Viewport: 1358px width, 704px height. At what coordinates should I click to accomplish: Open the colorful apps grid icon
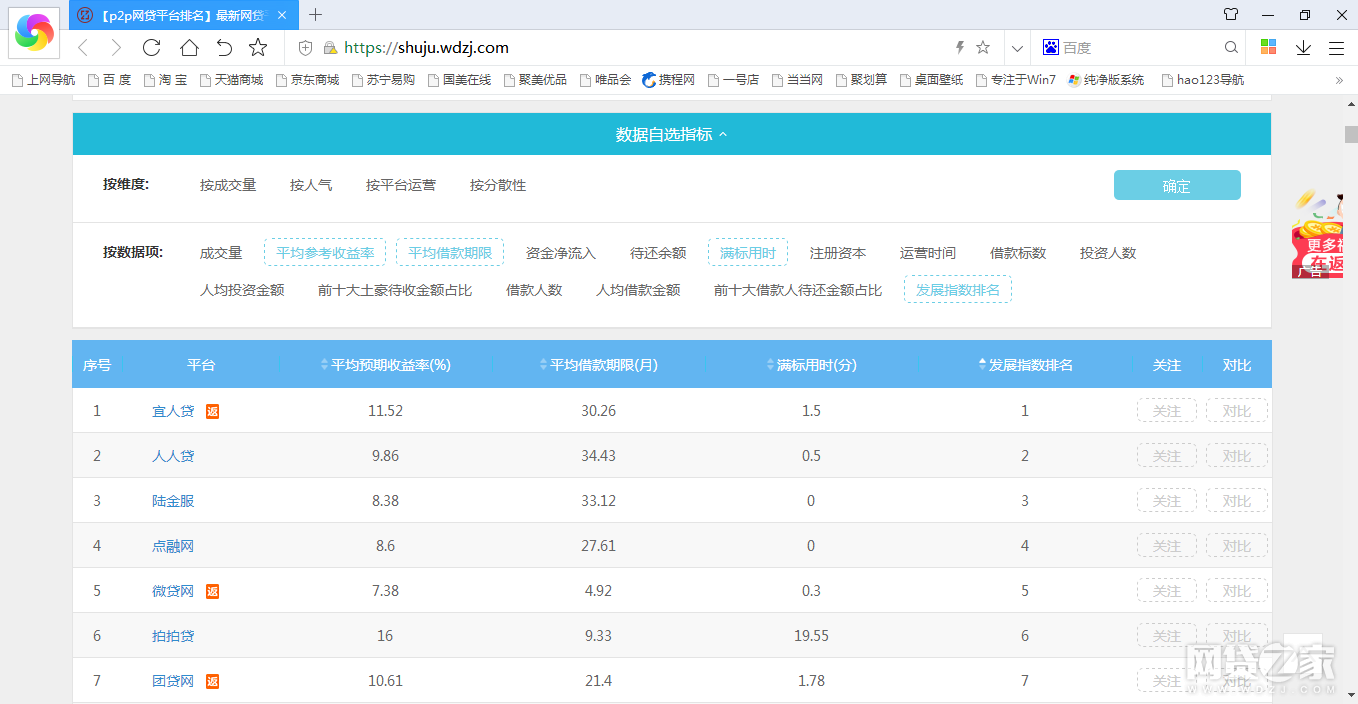(x=1269, y=48)
